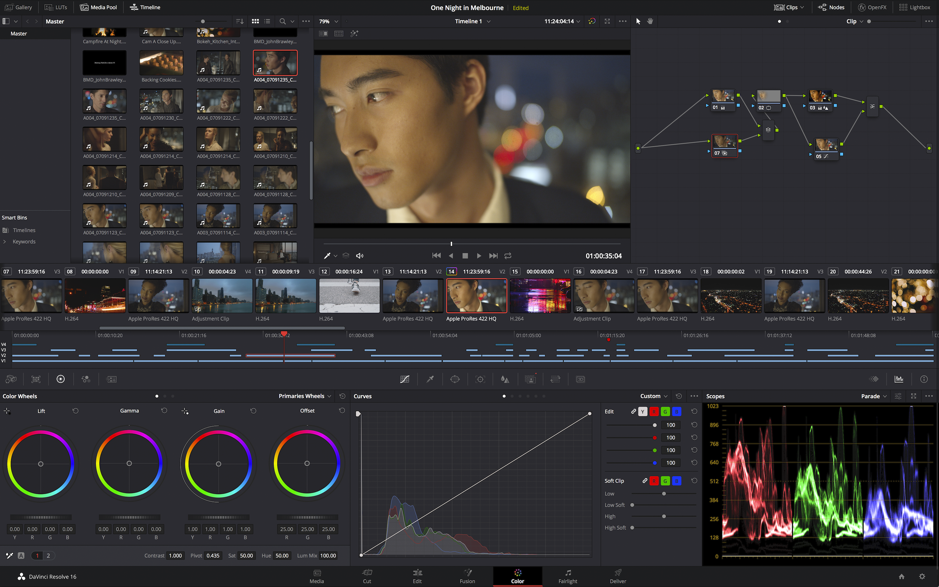Open the Lightbox view

click(x=919, y=7)
